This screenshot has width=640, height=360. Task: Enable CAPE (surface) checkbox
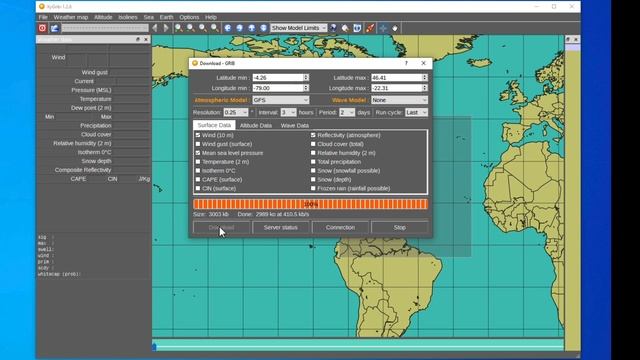pyautogui.click(x=198, y=180)
